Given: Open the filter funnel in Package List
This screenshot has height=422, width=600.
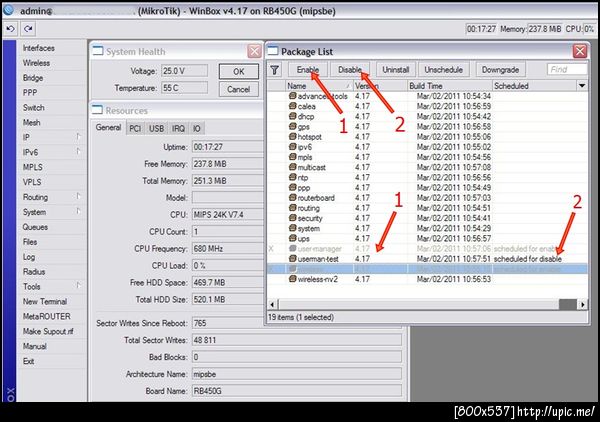Looking at the screenshot, I should (274, 70).
